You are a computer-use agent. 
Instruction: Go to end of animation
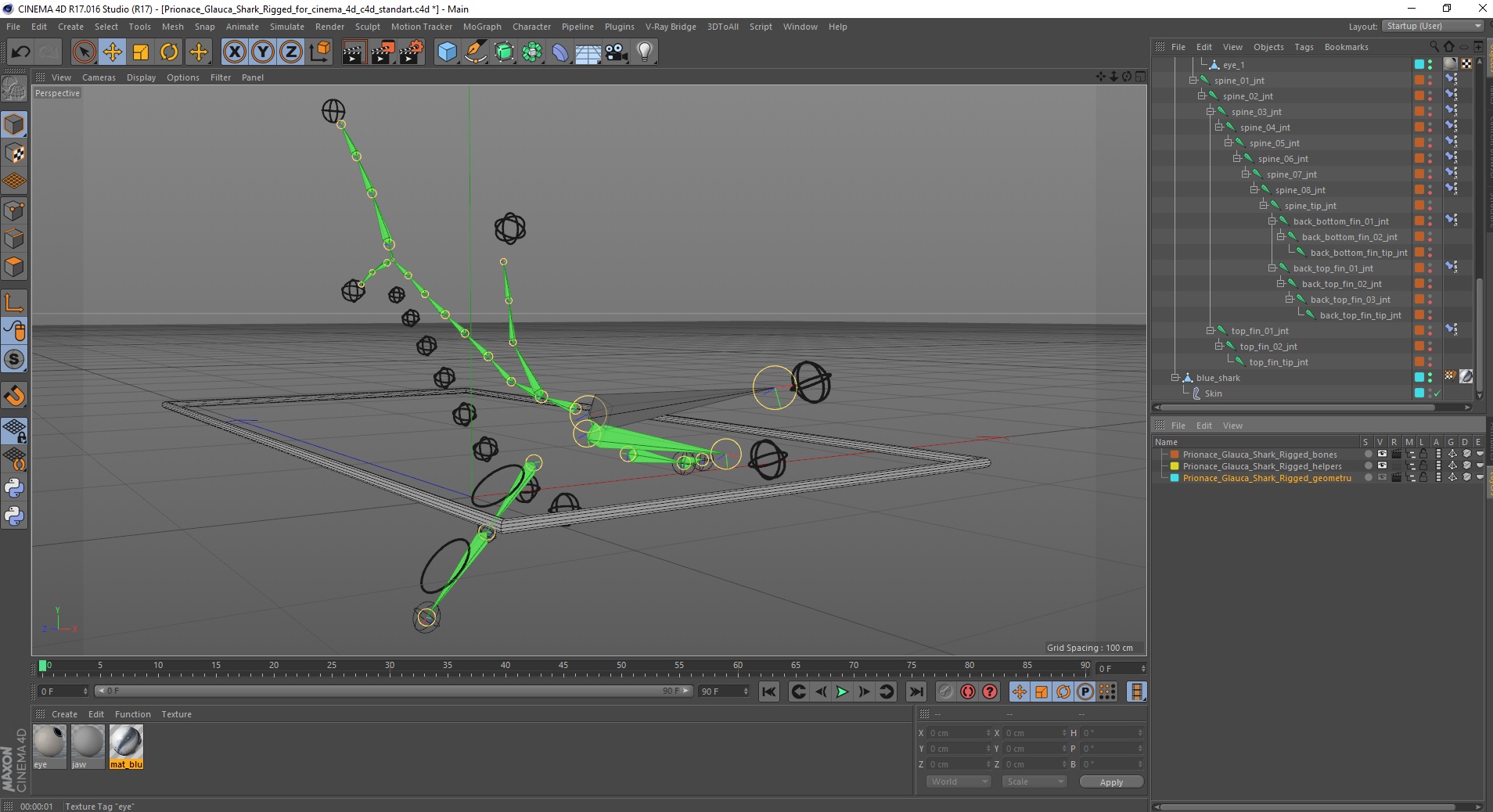point(916,692)
